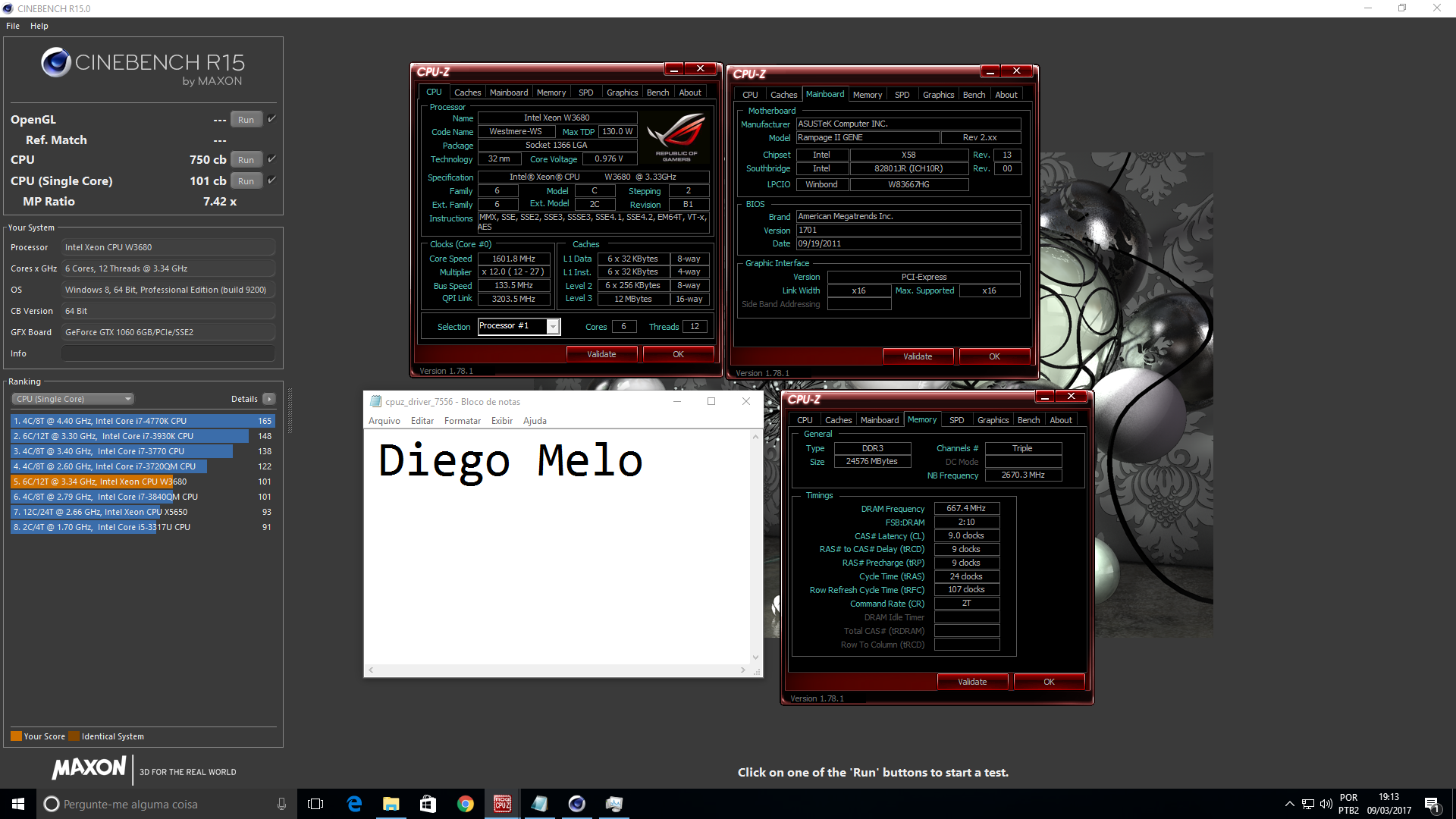Viewport: 1456px width, 819px height.
Task: Click Validate in CPU tab window
Action: (x=601, y=354)
